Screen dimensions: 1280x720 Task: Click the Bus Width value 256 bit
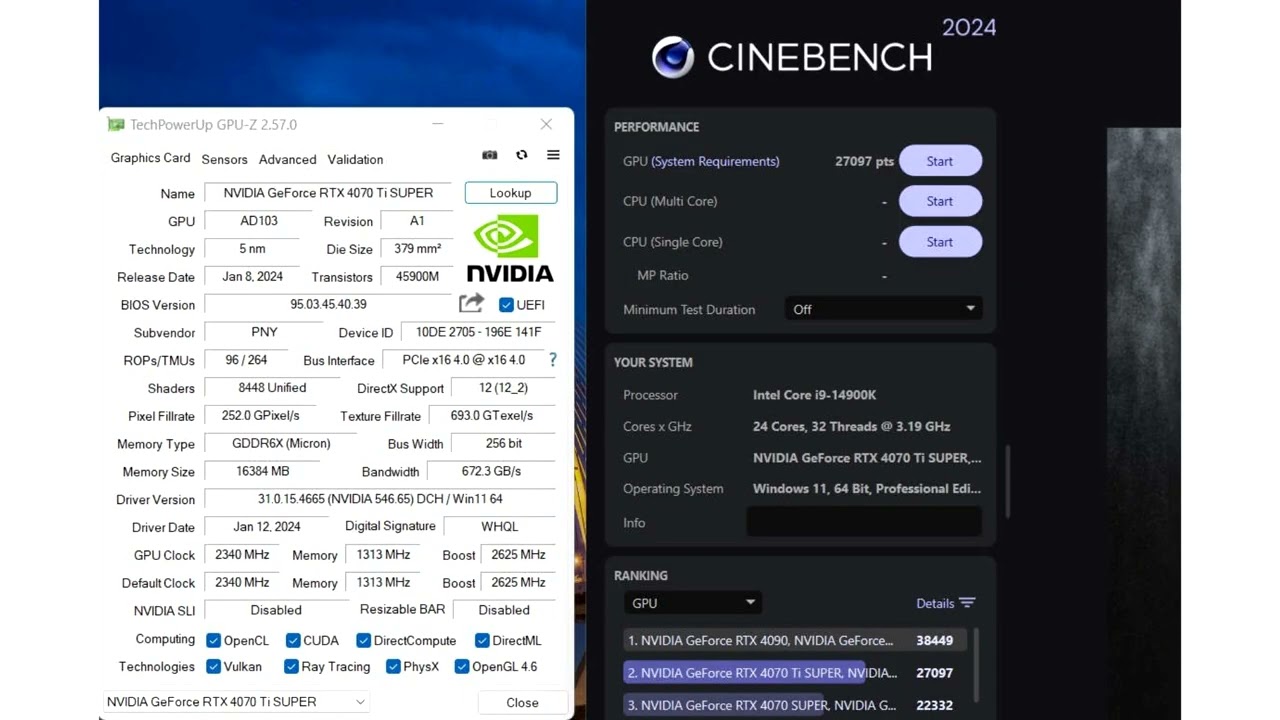click(503, 443)
